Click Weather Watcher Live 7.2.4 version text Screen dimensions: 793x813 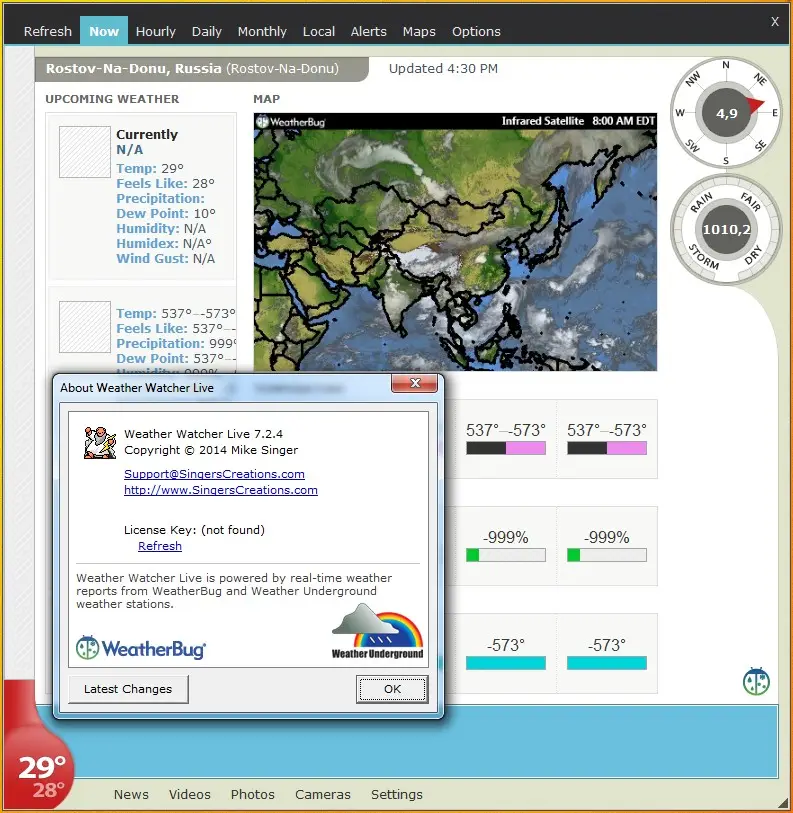[203, 434]
